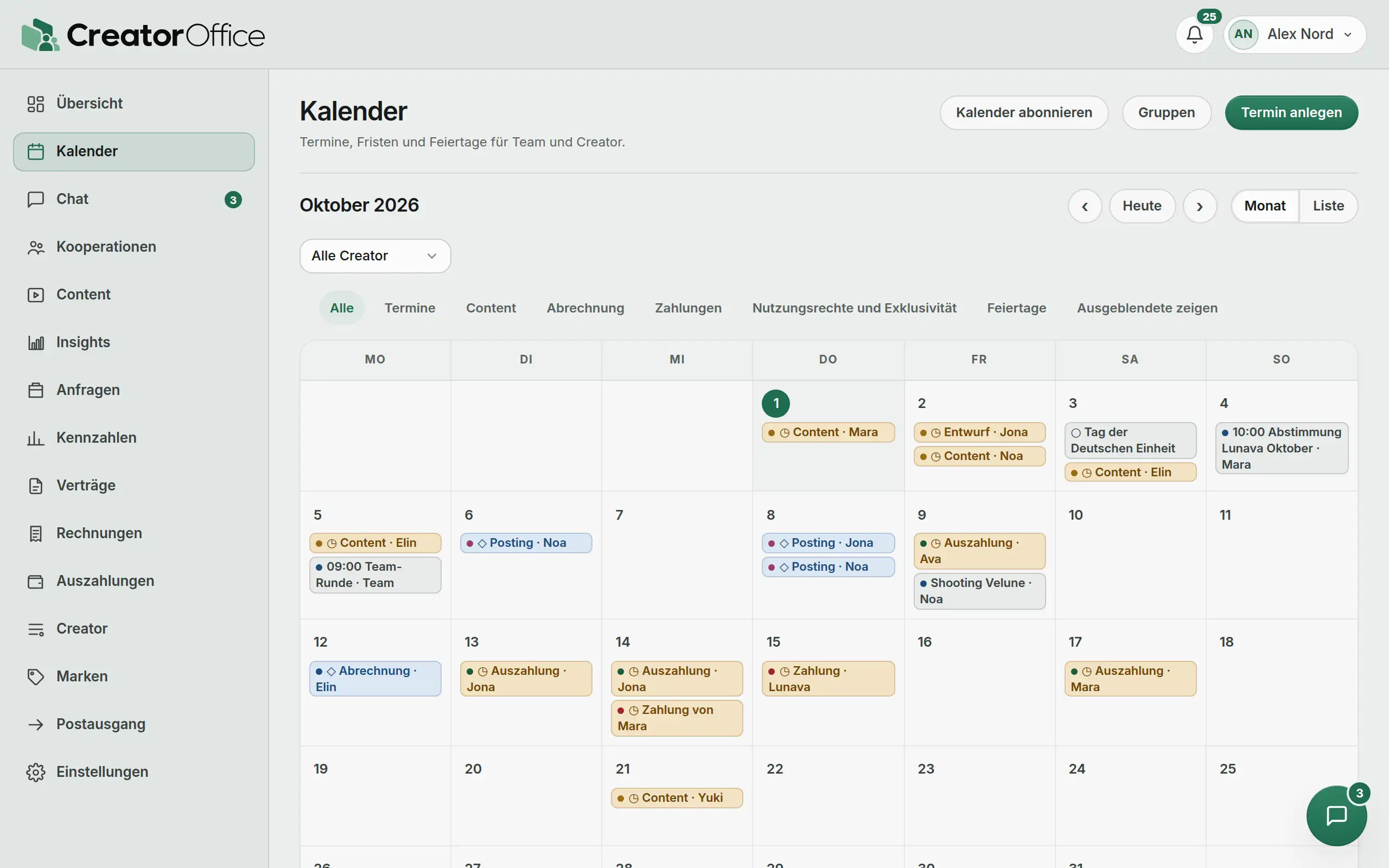Click the Rechnungen receipt icon

[36, 533]
